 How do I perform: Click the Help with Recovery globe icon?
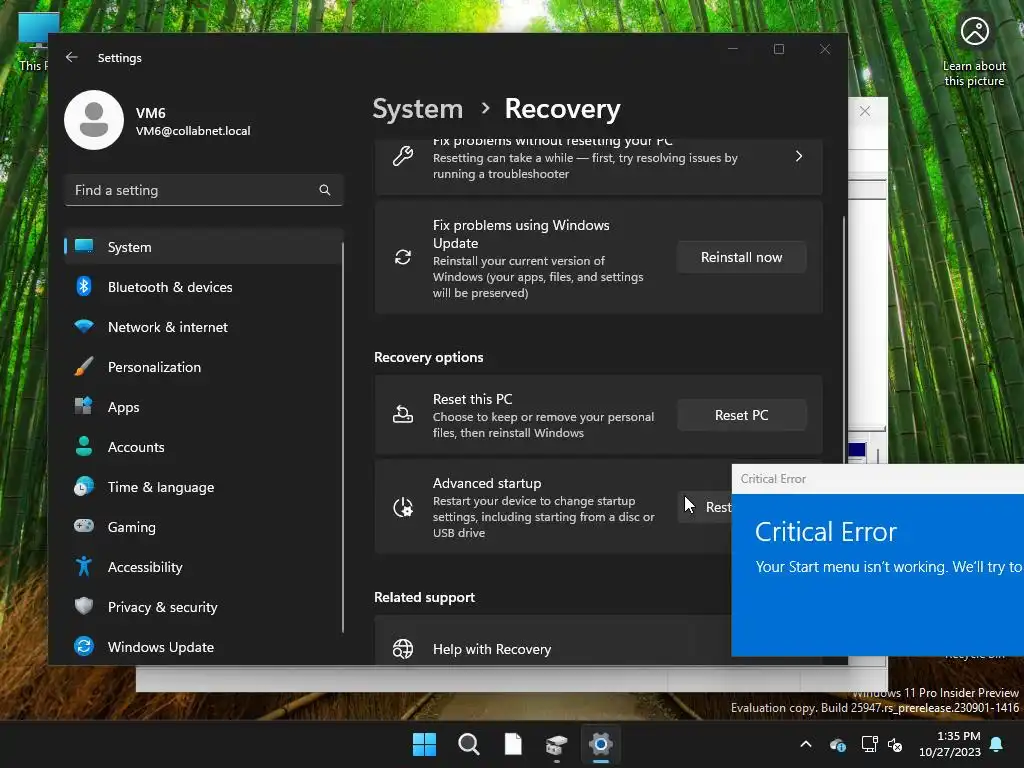403,648
